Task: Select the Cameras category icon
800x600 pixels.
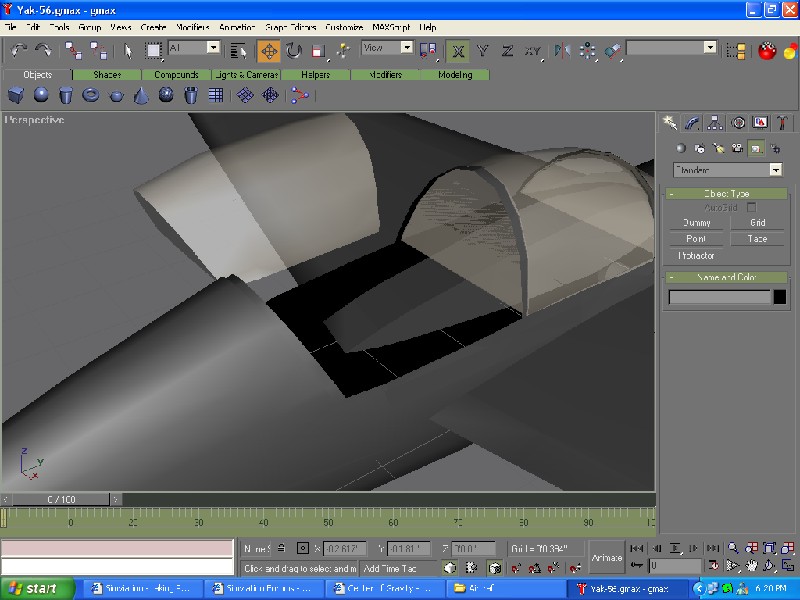Action: coord(737,148)
